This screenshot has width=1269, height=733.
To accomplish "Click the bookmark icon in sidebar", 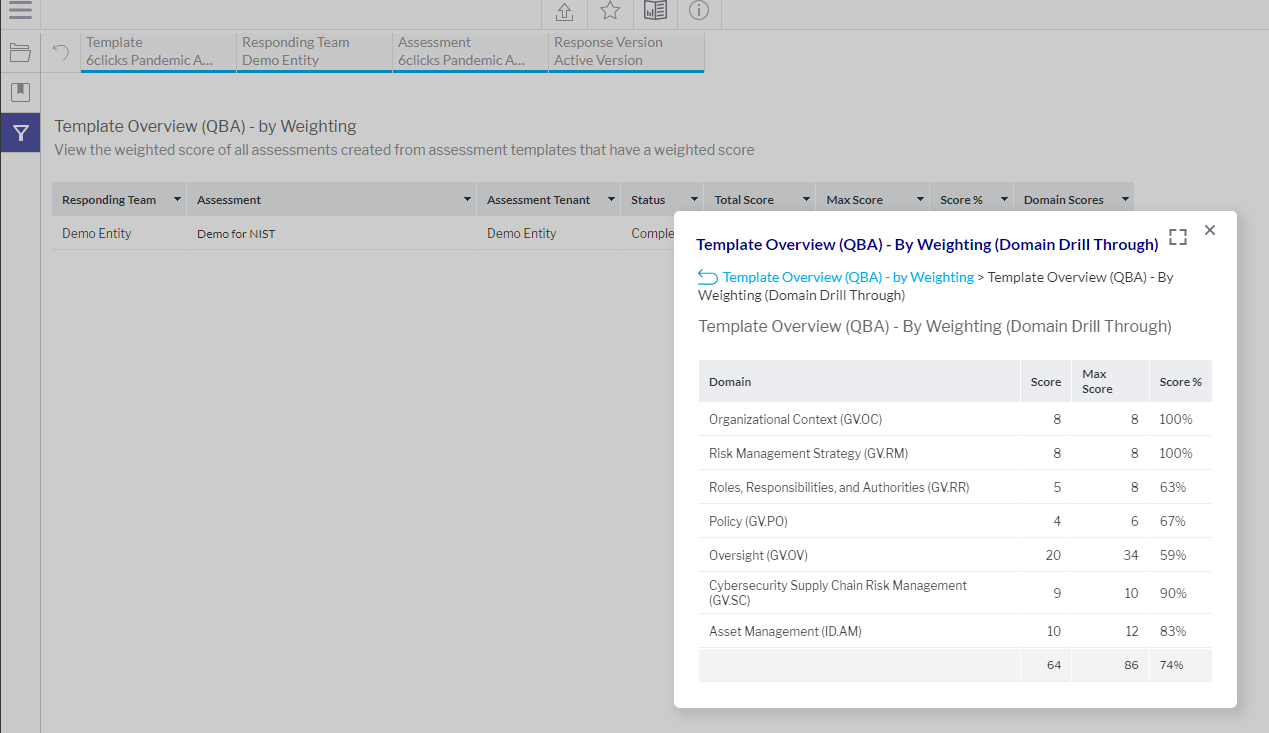I will 20,93.
